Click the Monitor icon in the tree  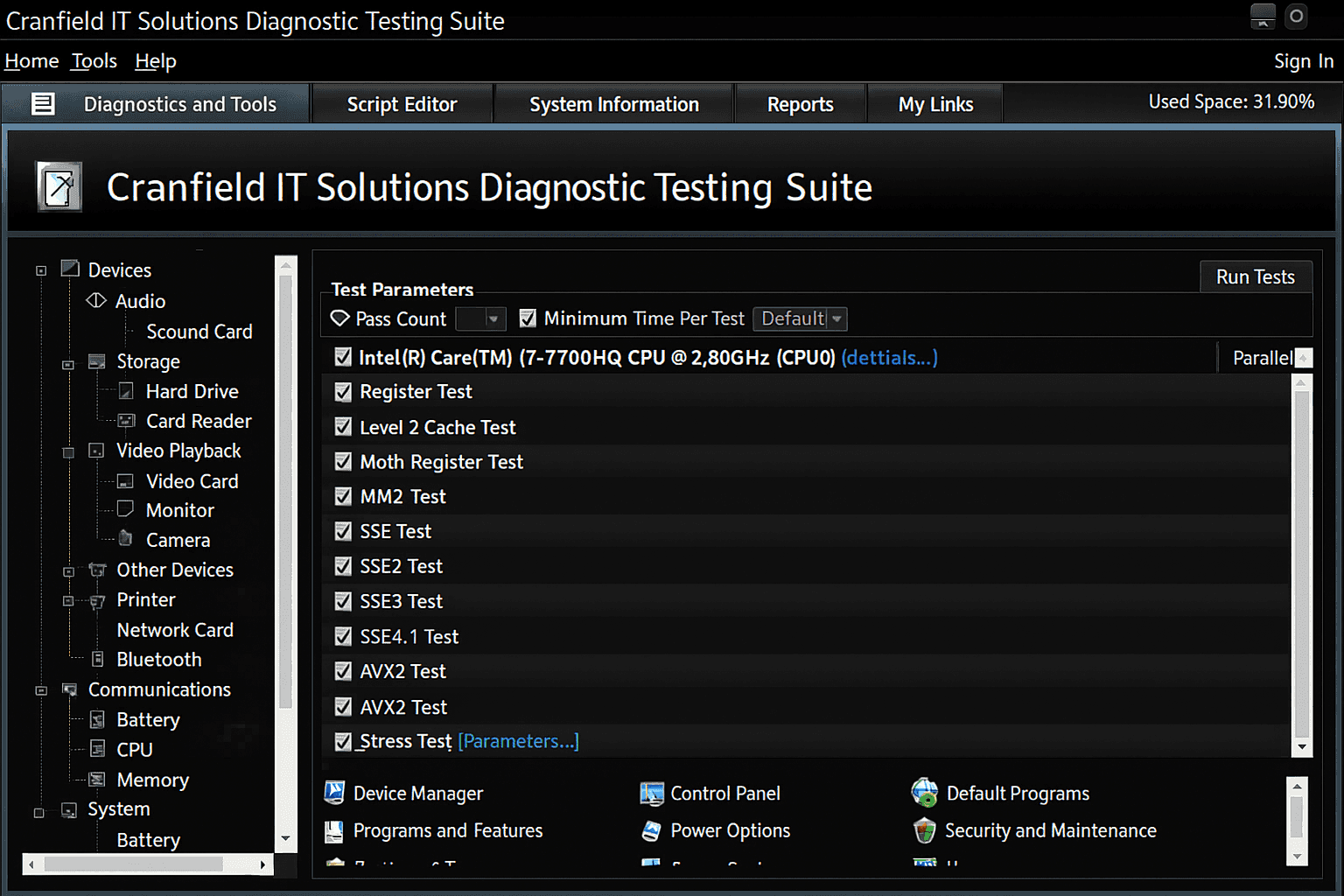126,509
